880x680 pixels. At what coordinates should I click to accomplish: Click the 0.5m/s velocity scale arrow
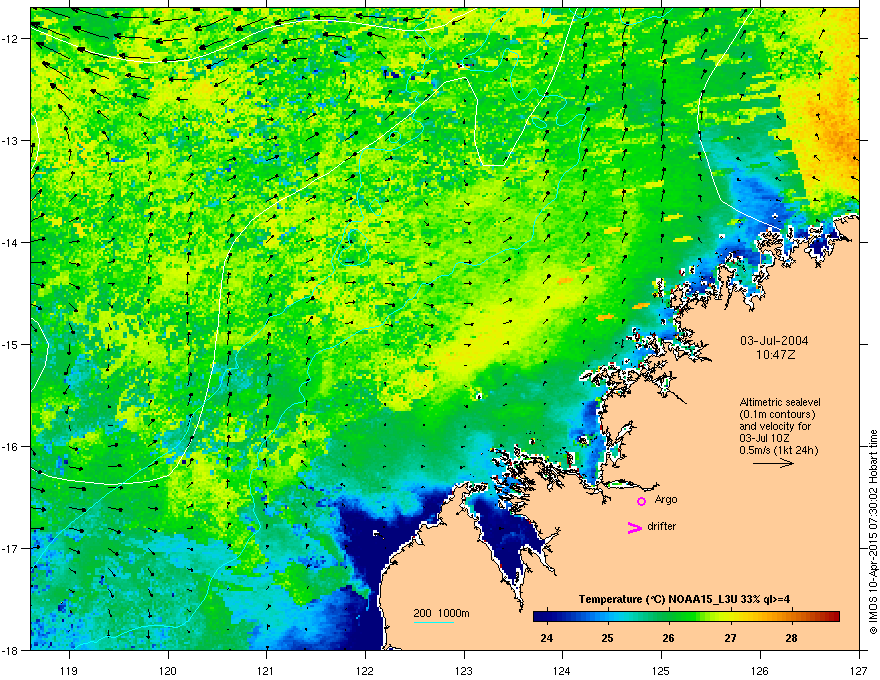773,463
